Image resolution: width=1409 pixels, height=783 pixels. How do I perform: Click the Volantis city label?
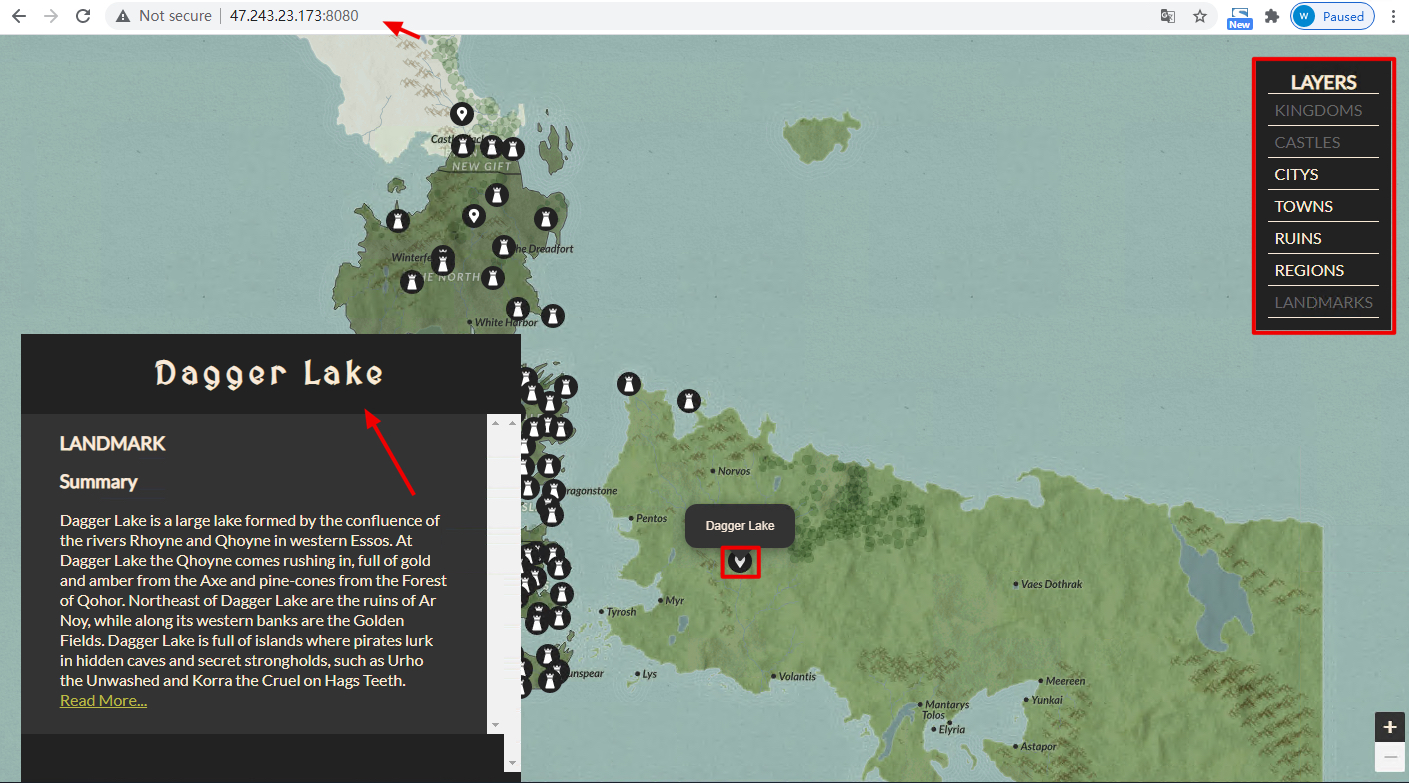(797, 677)
